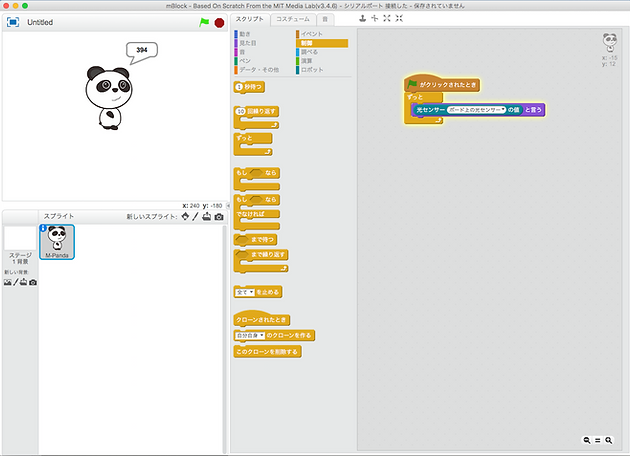Reset script area zoom with equals icon
Image resolution: width=630 pixels, height=456 pixels.
pyautogui.click(x=598, y=440)
